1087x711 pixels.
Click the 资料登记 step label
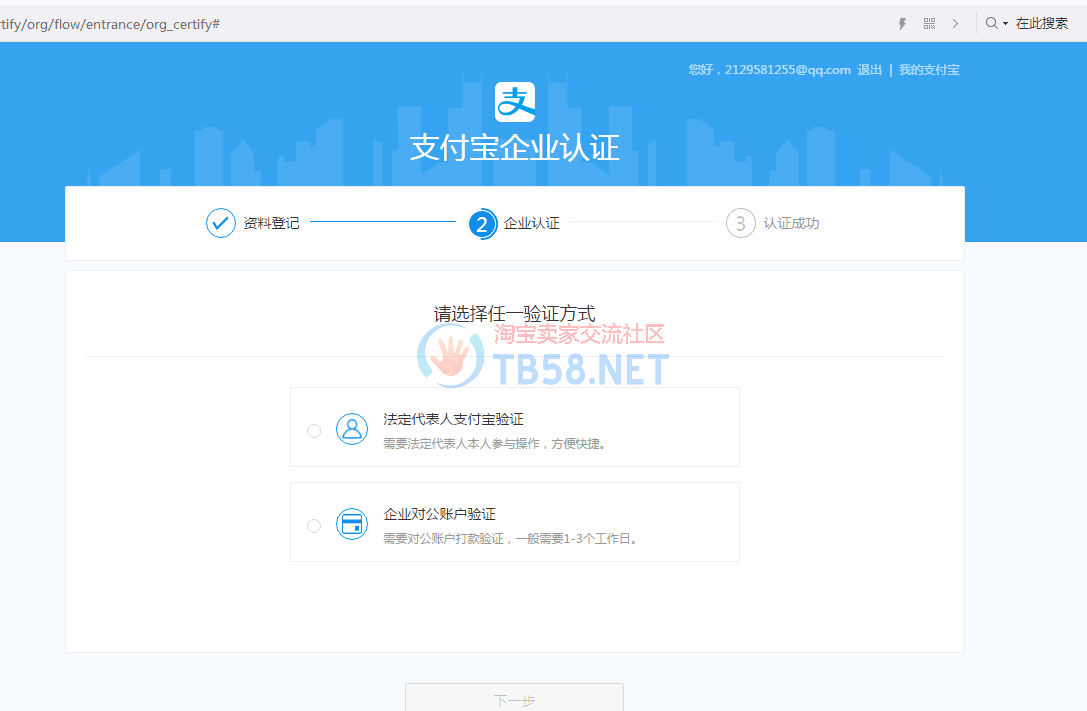[x=271, y=223]
